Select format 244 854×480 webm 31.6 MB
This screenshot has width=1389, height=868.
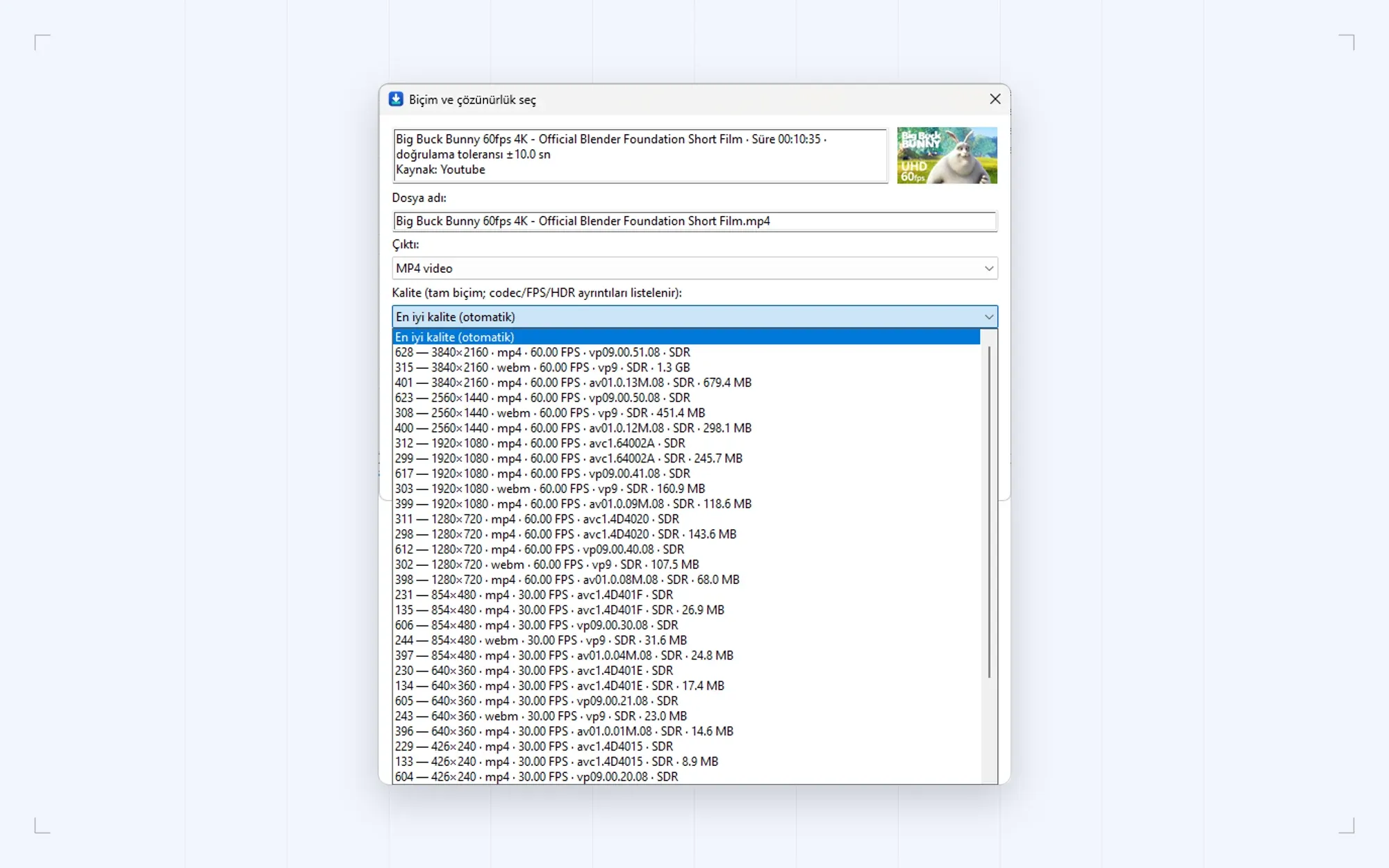pyautogui.click(x=686, y=640)
